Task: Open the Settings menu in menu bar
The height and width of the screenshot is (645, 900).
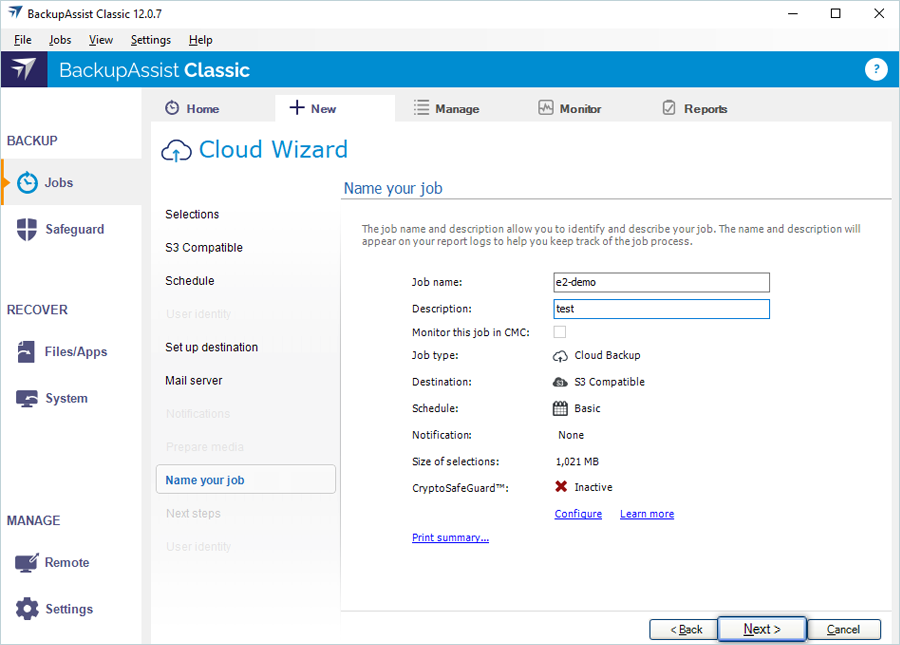Action: pos(150,40)
